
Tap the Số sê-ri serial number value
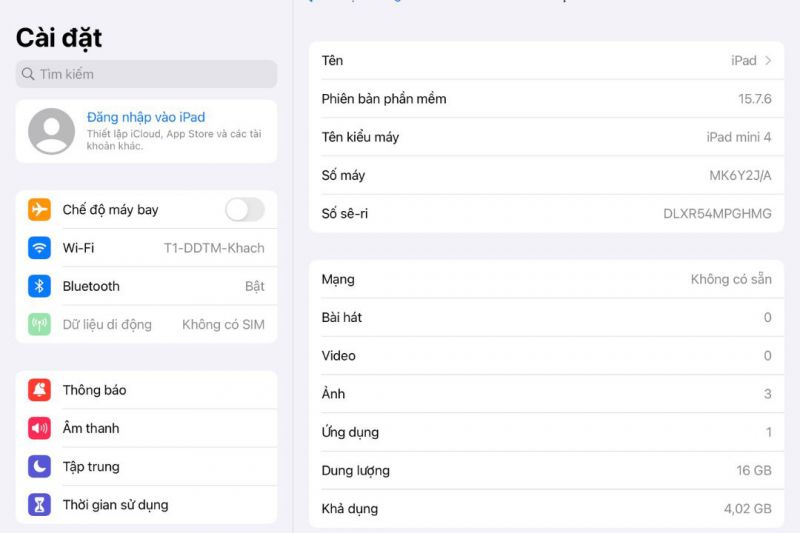(x=717, y=214)
